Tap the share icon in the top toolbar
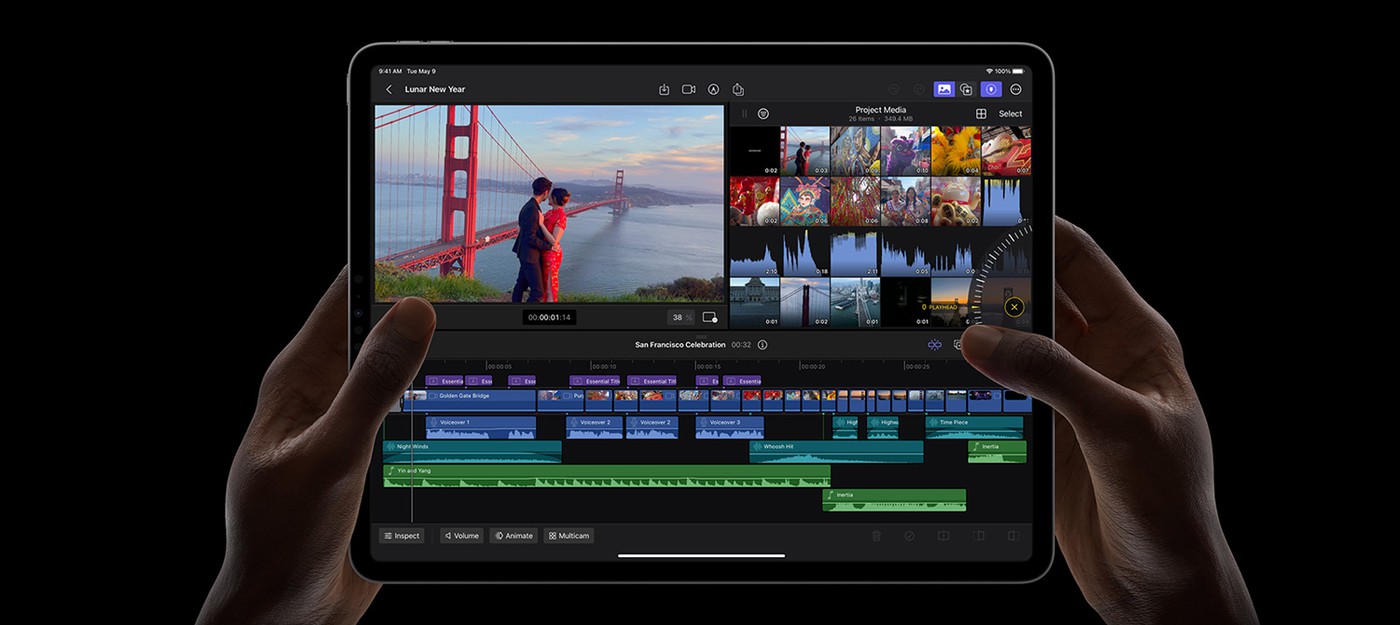This screenshot has height=625, width=1400. pyautogui.click(x=738, y=88)
